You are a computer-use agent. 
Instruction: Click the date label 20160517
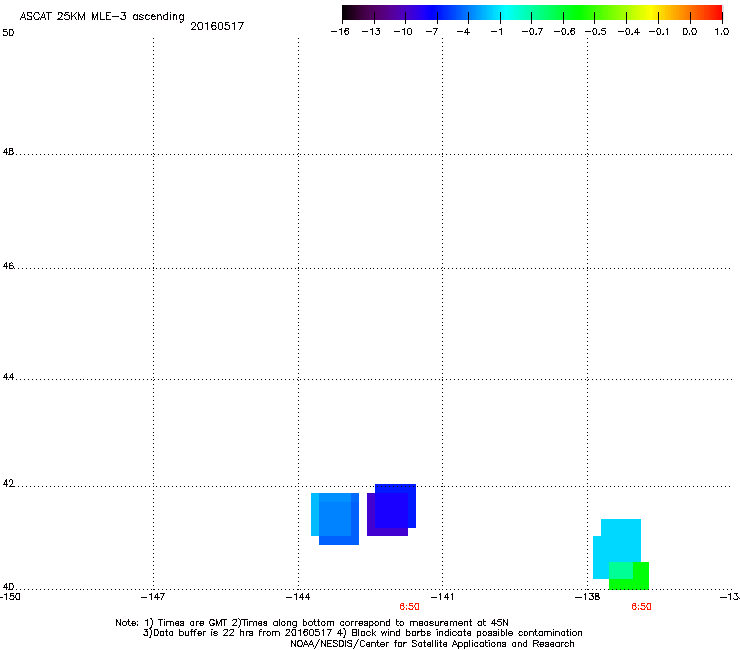[x=217, y=26]
